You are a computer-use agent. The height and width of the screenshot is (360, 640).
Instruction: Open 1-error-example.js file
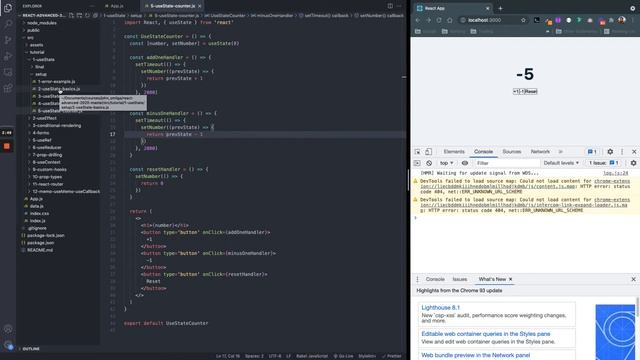(56, 82)
